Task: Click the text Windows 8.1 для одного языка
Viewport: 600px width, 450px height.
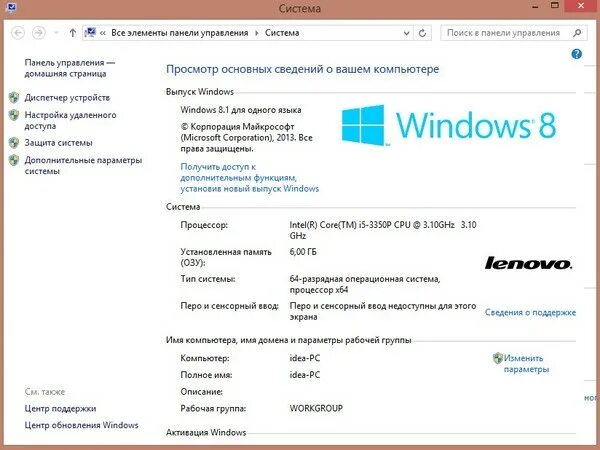Action: coord(241,110)
